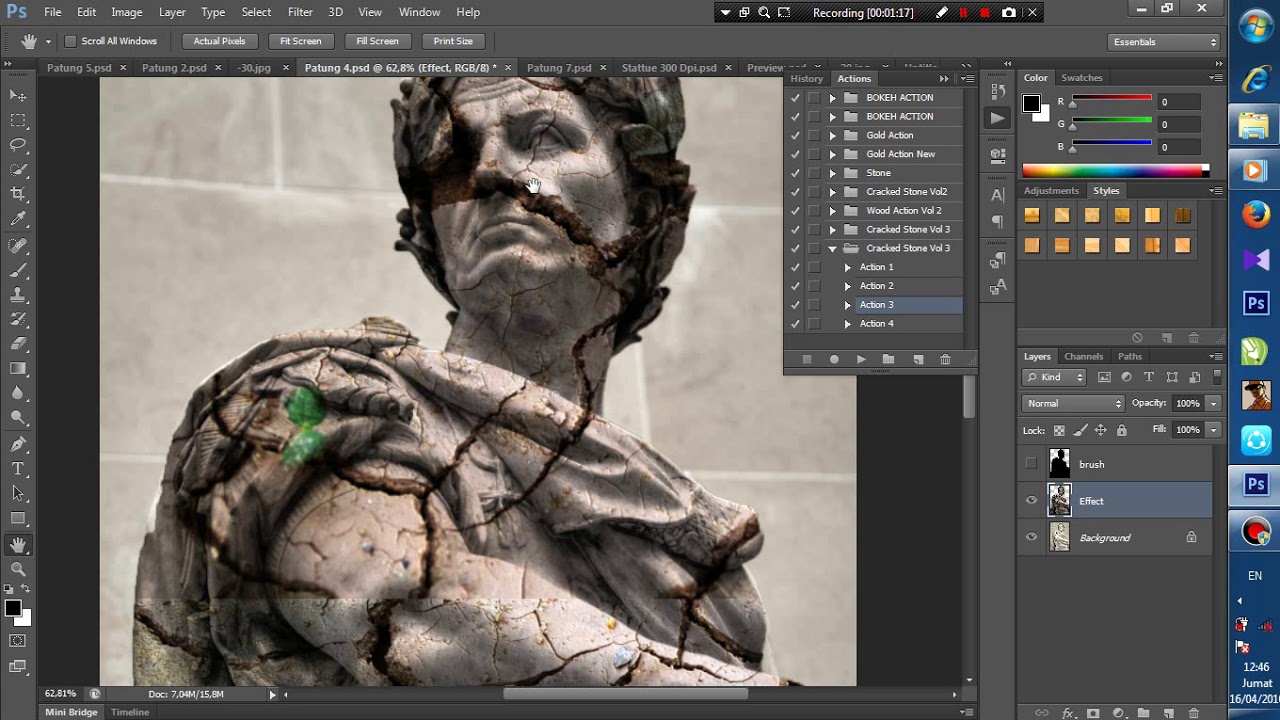Select the Zoom tool in toolbar
This screenshot has height=720, width=1280.
[18, 569]
